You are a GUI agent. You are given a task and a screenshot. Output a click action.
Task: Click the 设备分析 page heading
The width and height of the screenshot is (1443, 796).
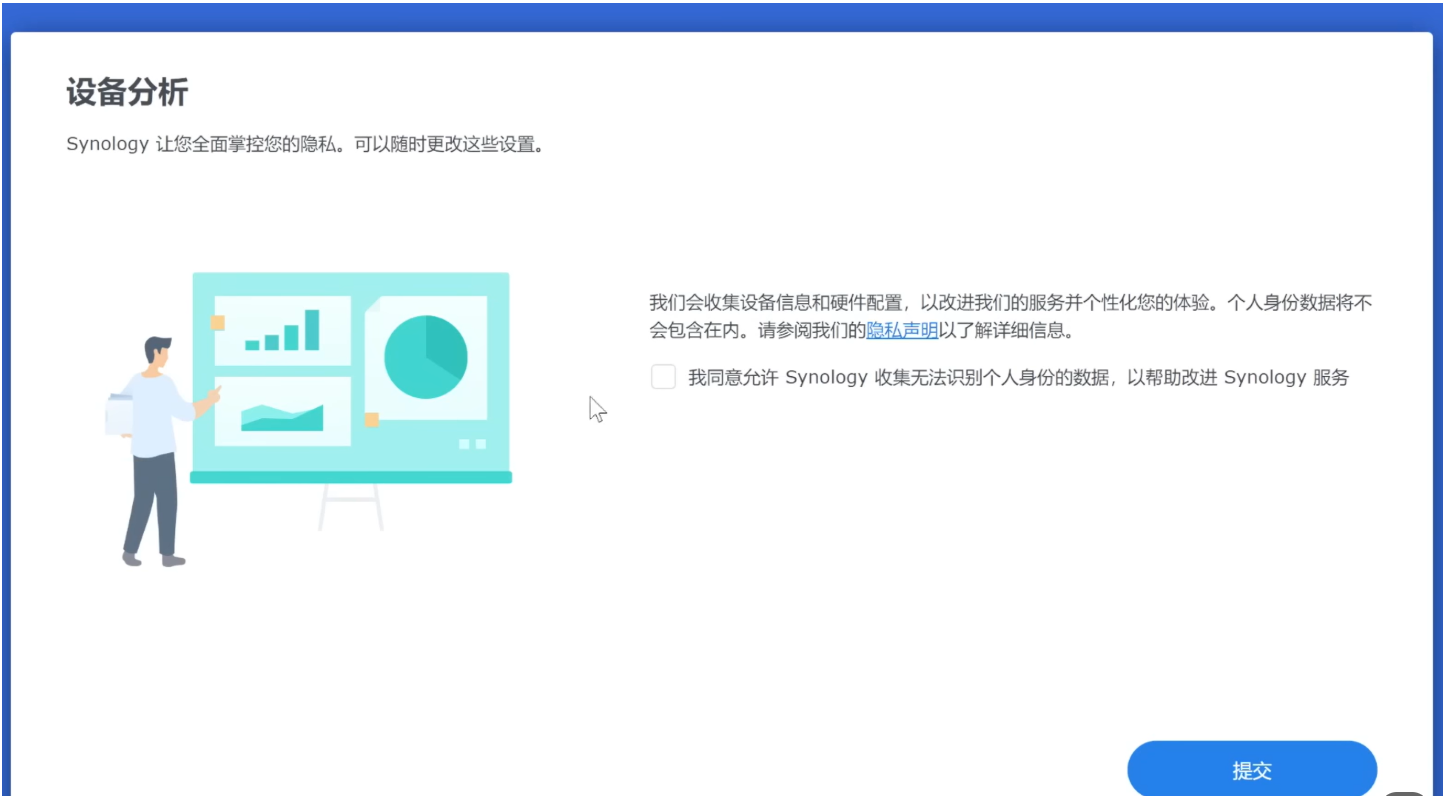127,93
